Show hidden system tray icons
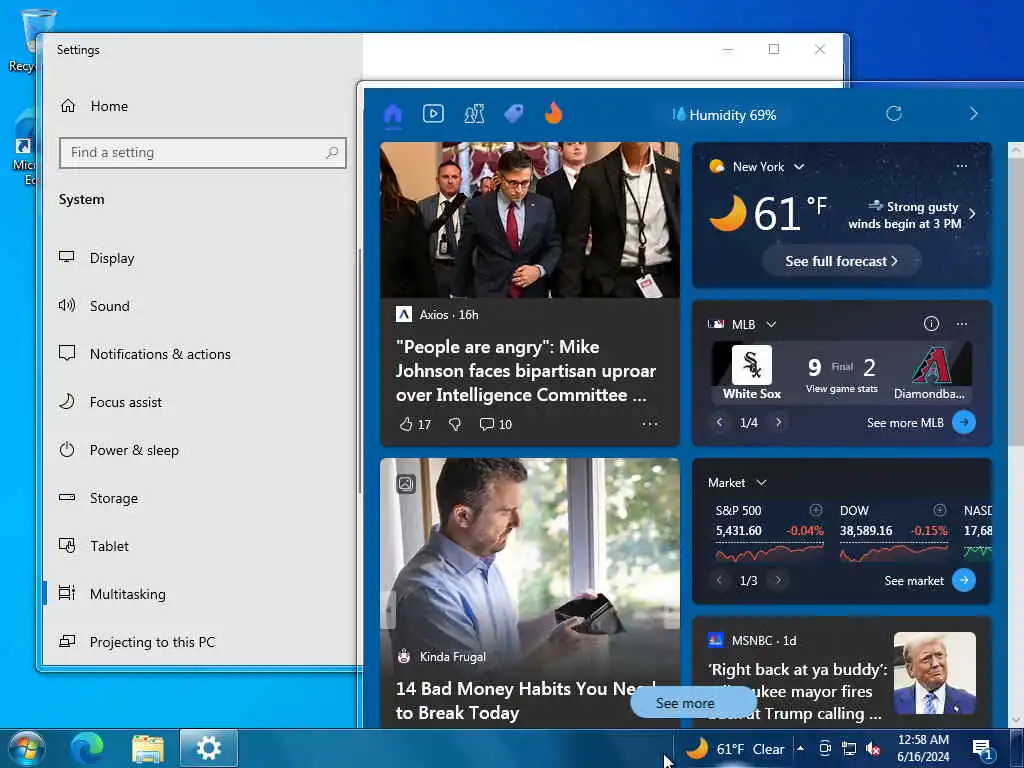 [801, 748]
